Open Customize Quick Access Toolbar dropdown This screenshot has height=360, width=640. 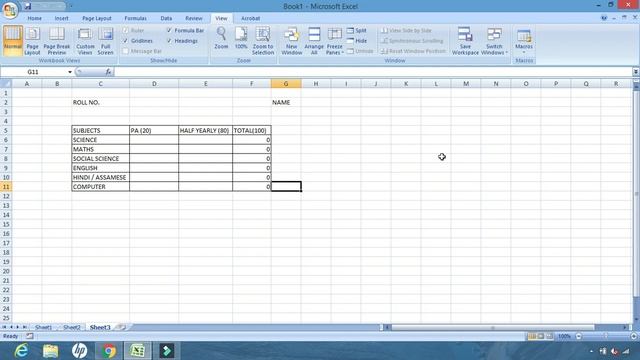point(71,6)
